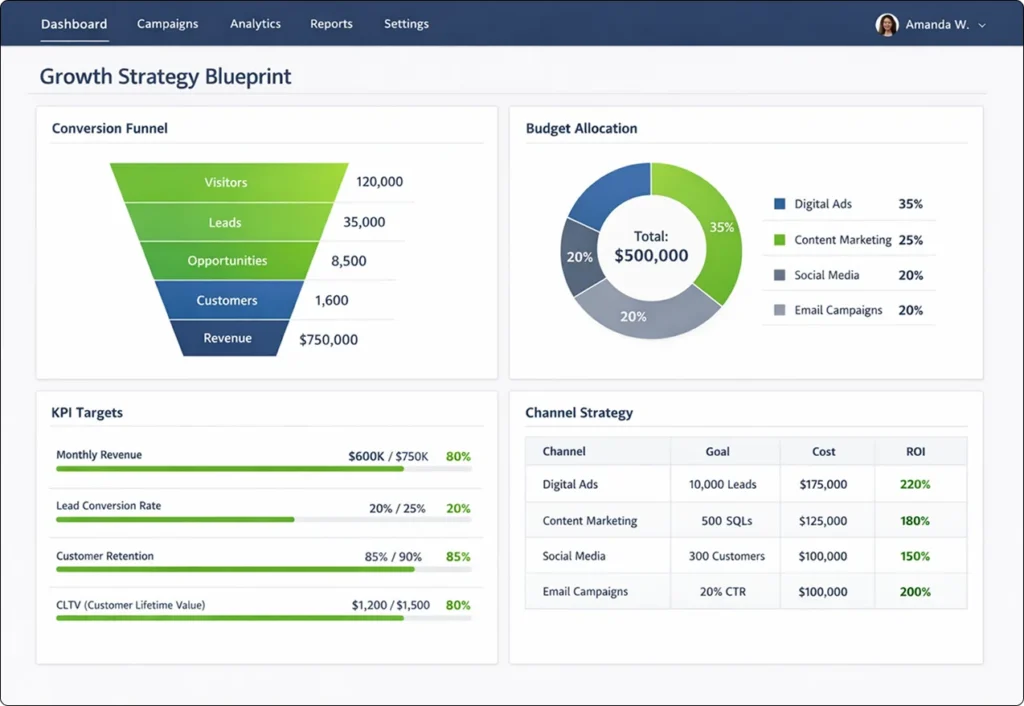This screenshot has width=1024, height=706.
Task: Click the Digital Ads blue legend swatch
Action: [x=780, y=204]
